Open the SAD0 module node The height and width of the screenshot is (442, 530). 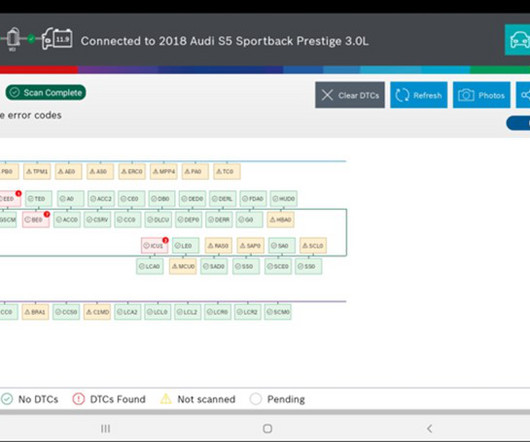tap(214, 267)
